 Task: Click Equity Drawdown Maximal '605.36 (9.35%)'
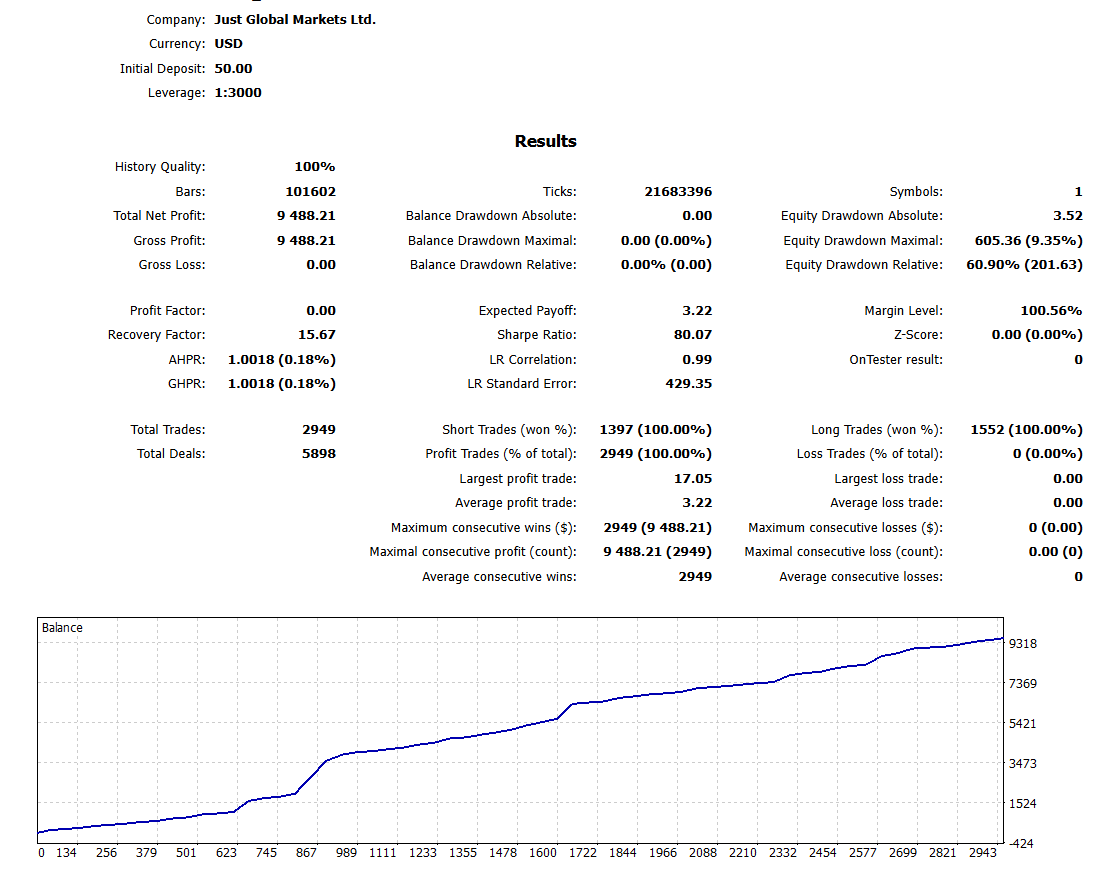pos(1029,241)
